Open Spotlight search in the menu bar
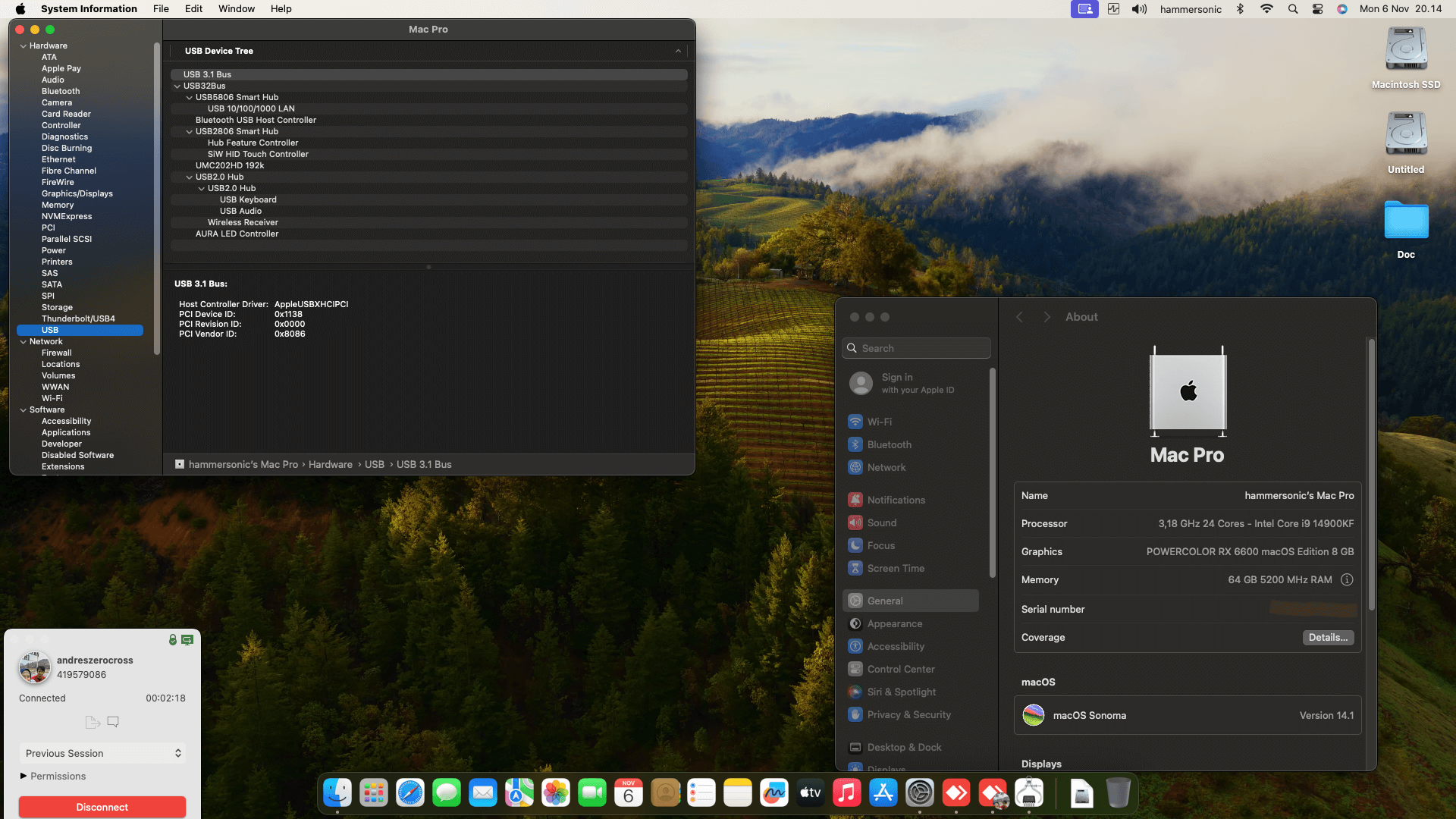Screen dimensions: 1456x819 (1293, 9)
